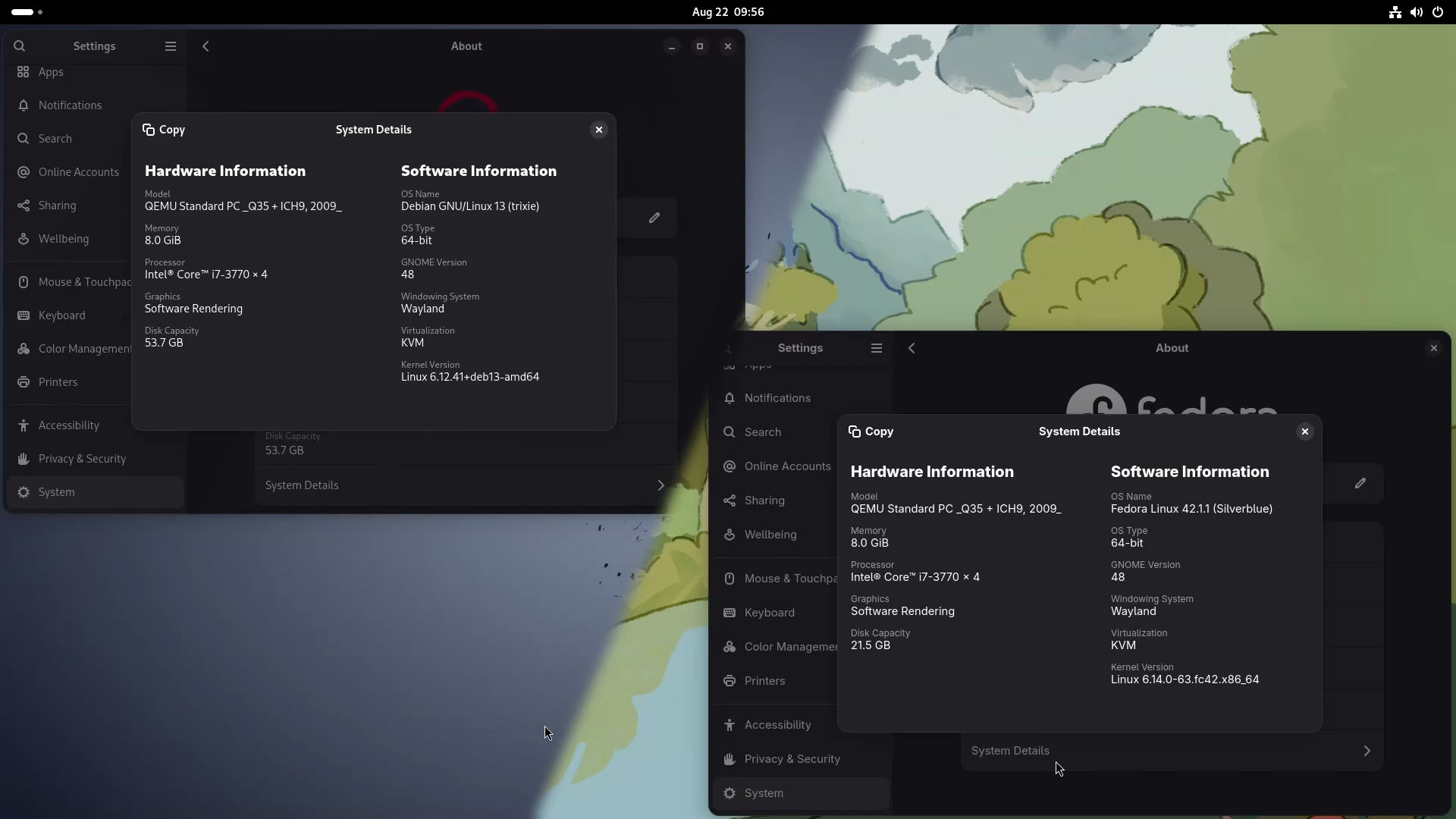Open volume indicator in top bar
The height and width of the screenshot is (819, 1456).
1416,12
